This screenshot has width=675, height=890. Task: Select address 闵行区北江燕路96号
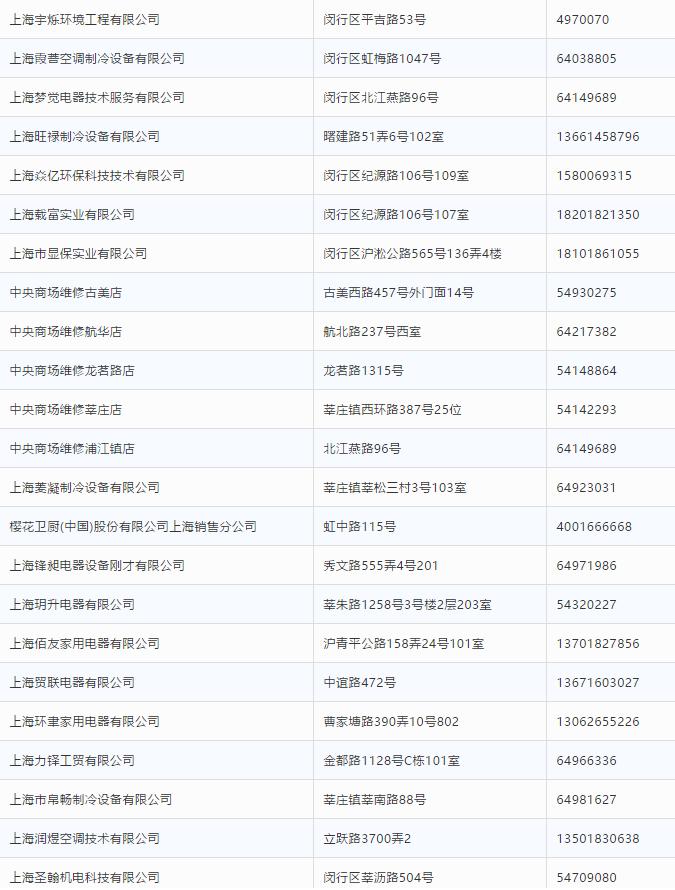coord(381,98)
